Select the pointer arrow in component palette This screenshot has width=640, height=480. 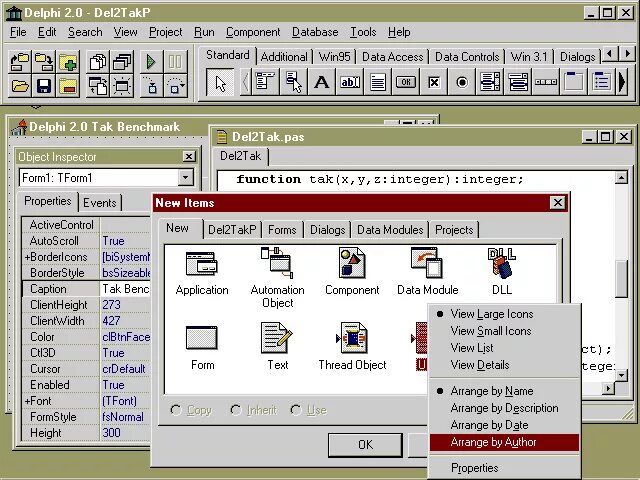pyautogui.click(x=220, y=83)
